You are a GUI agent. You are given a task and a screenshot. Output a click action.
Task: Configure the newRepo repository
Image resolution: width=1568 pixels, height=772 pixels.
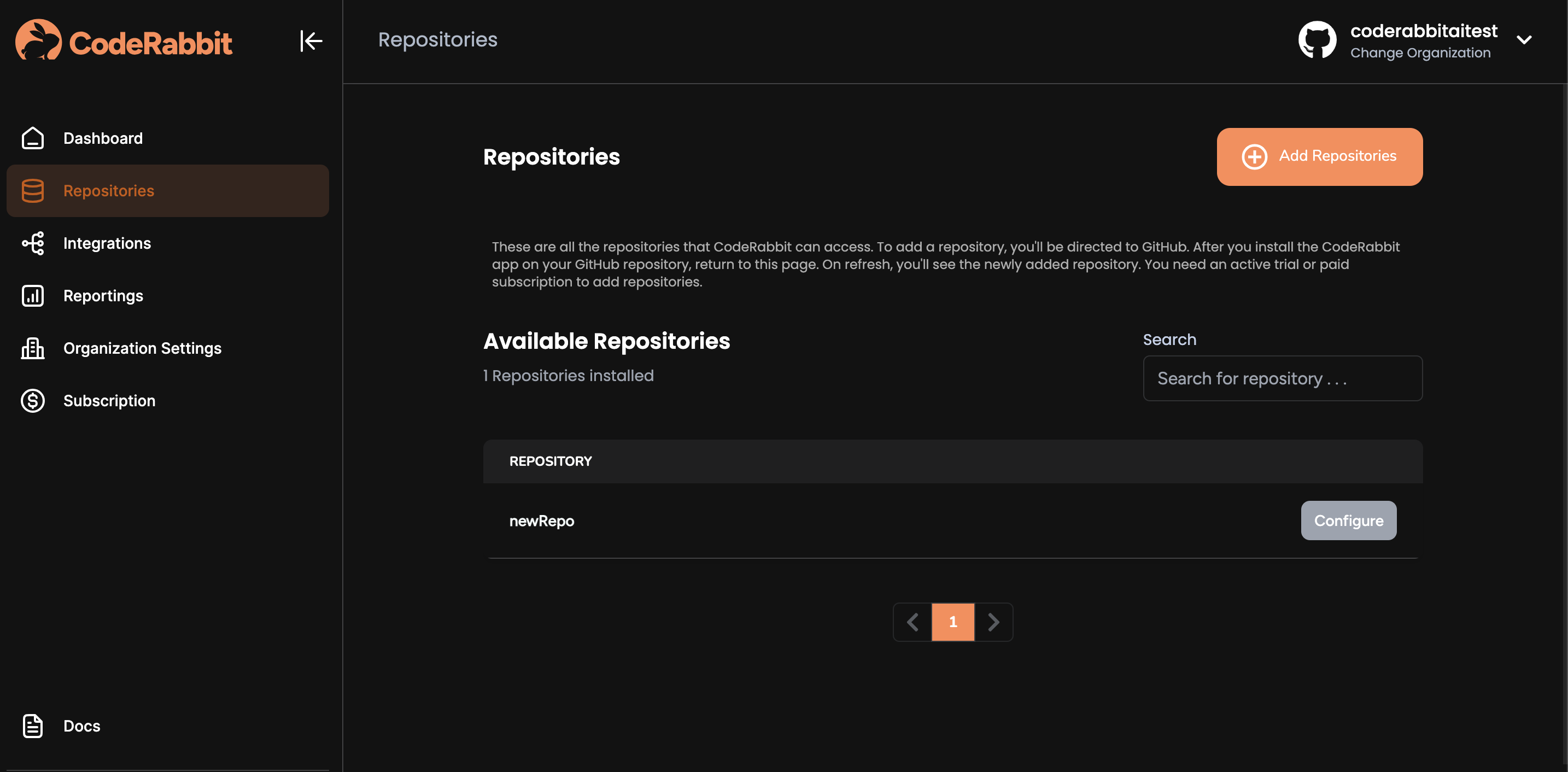tap(1348, 520)
